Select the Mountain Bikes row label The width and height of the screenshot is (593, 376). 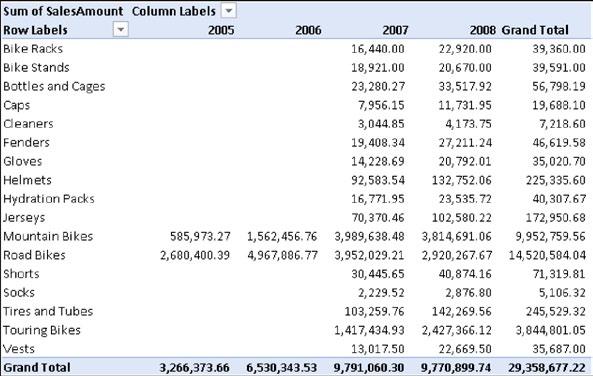(x=48, y=236)
